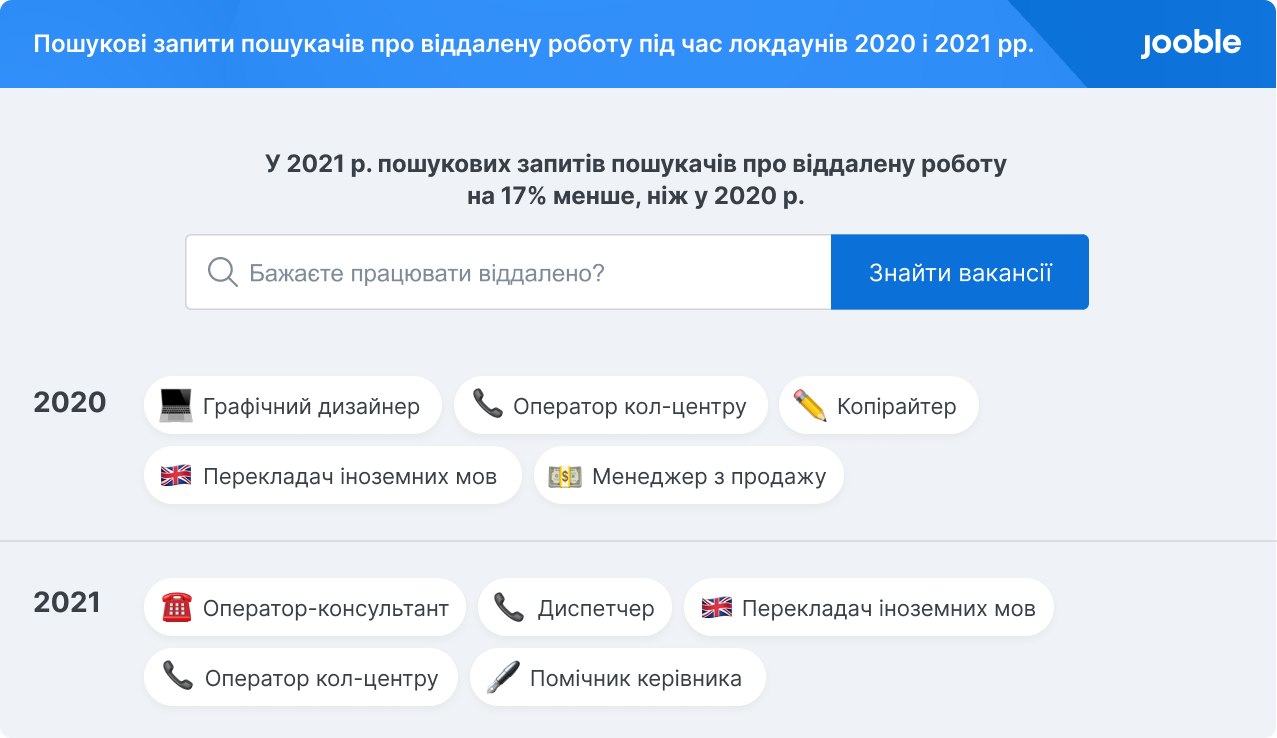Viewport: 1277px width, 738px height.
Task: Open the Помічник керівника tag
Action: point(618,678)
